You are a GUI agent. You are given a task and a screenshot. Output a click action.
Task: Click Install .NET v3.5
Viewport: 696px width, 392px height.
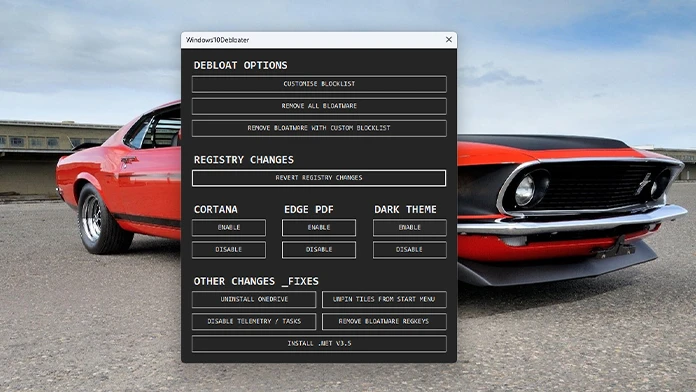pyautogui.click(x=319, y=344)
